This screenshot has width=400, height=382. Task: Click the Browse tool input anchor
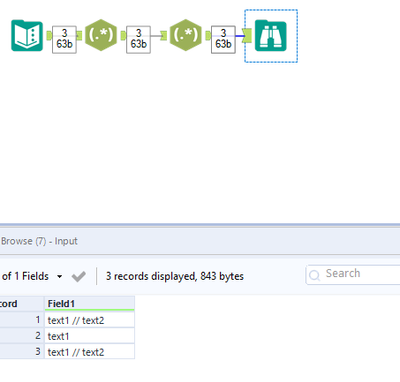(x=247, y=36)
